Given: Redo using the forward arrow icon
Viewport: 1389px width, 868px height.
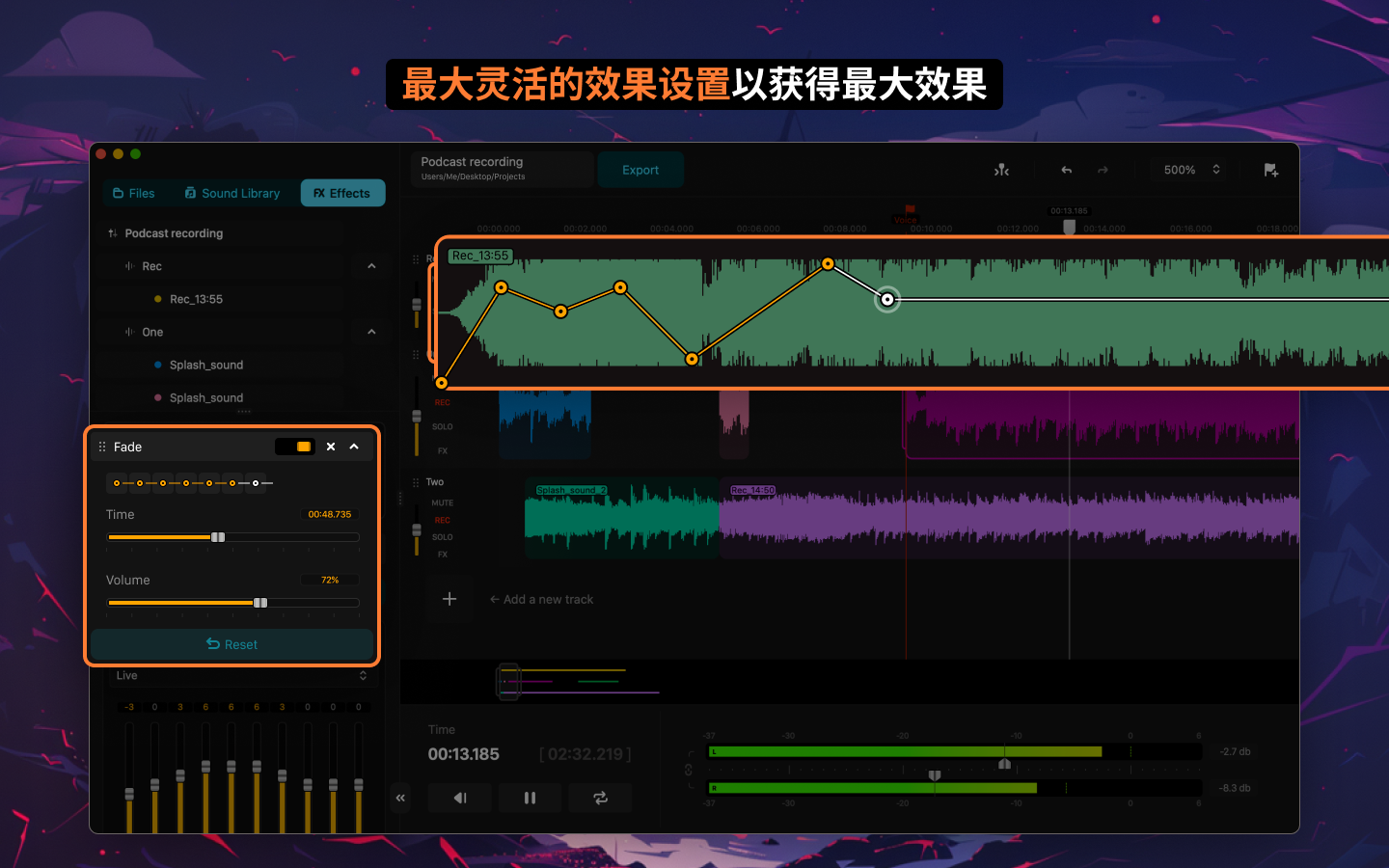Looking at the screenshot, I should [1103, 170].
